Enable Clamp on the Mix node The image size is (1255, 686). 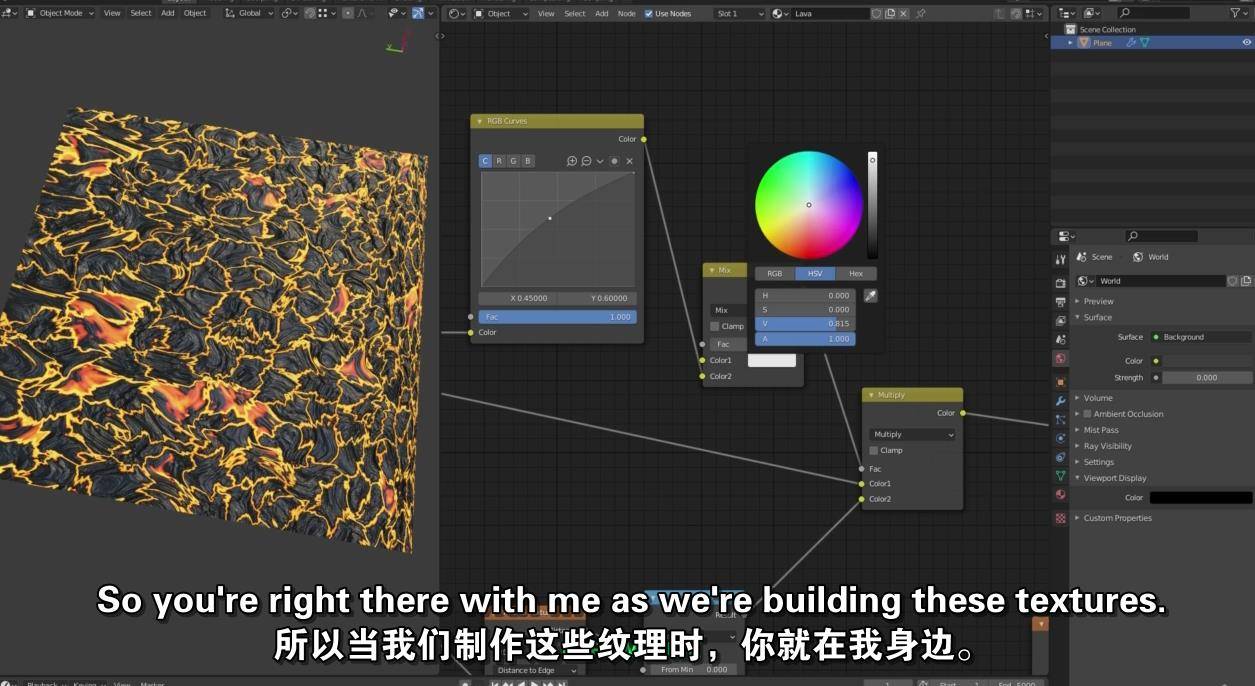click(715, 326)
